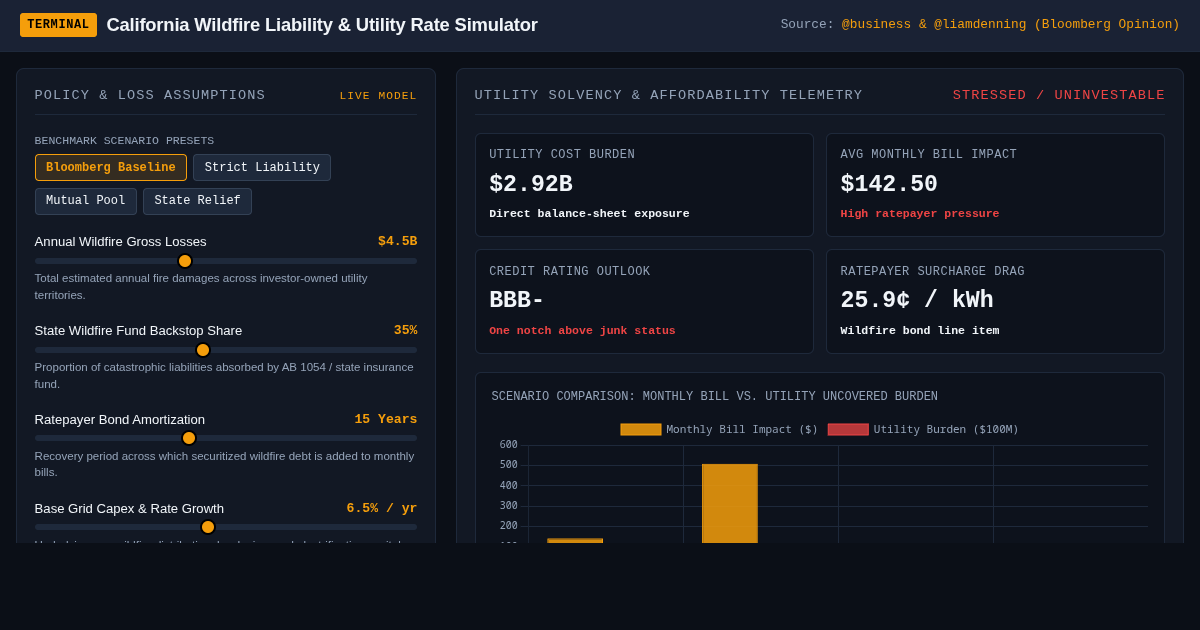Click the LIVE MODEL indicator

378,96
